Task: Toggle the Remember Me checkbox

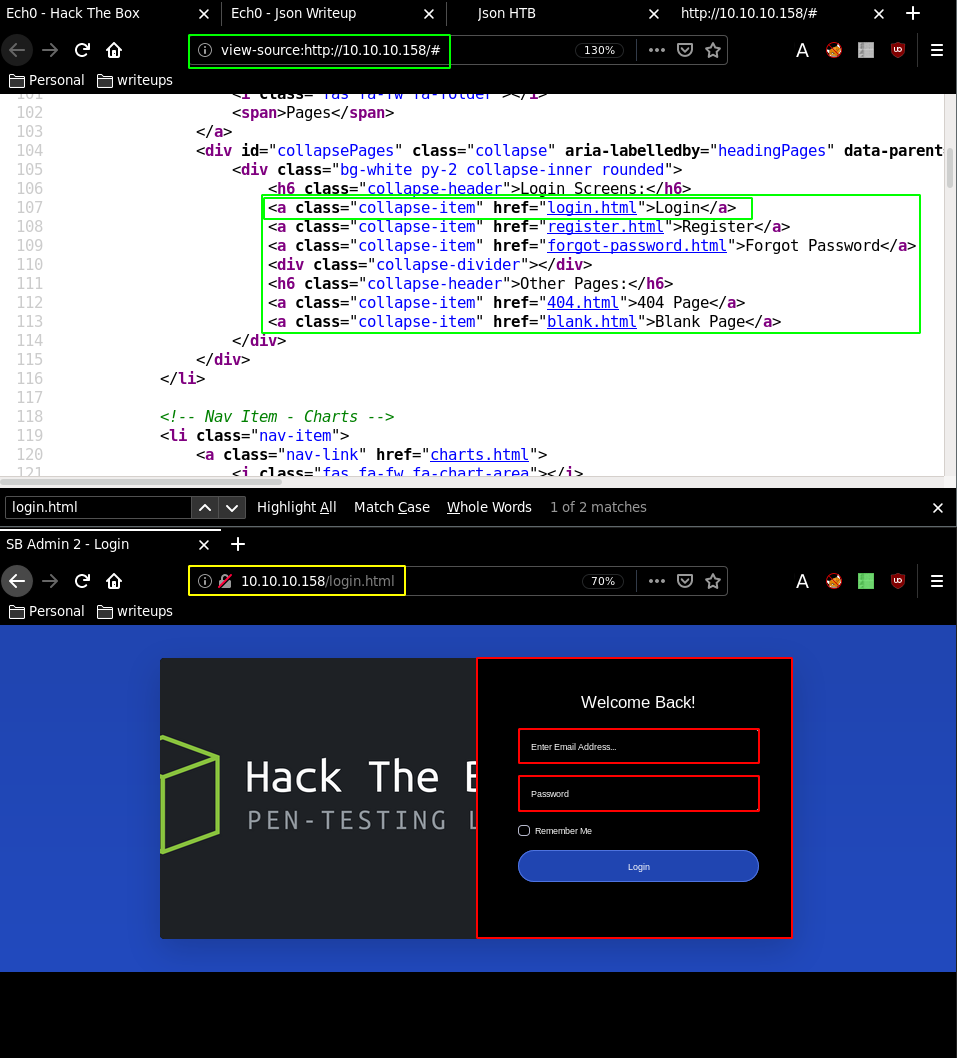Action: coord(524,831)
